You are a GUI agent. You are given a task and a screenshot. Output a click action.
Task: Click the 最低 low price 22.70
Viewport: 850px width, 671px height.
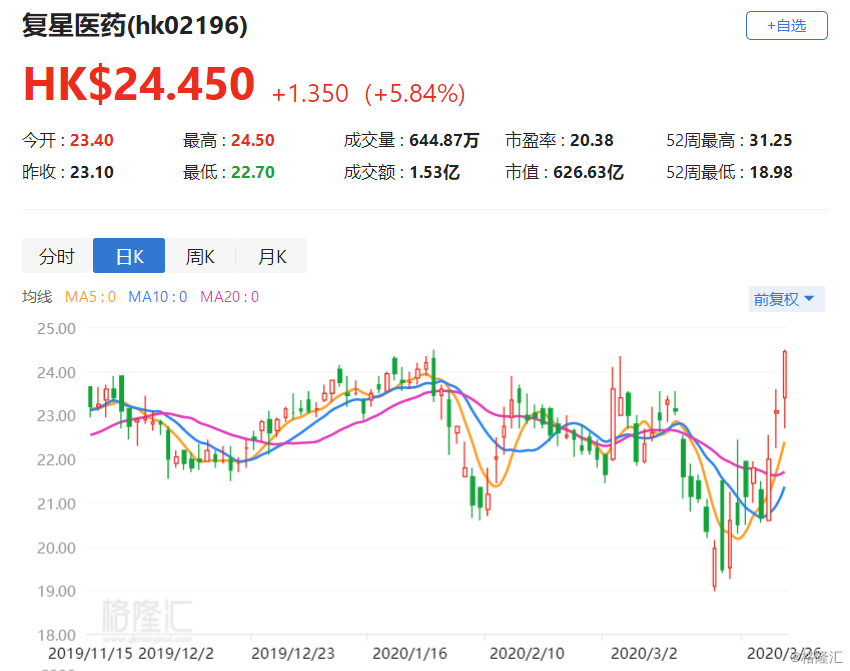pyautogui.click(x=253, y=172)
